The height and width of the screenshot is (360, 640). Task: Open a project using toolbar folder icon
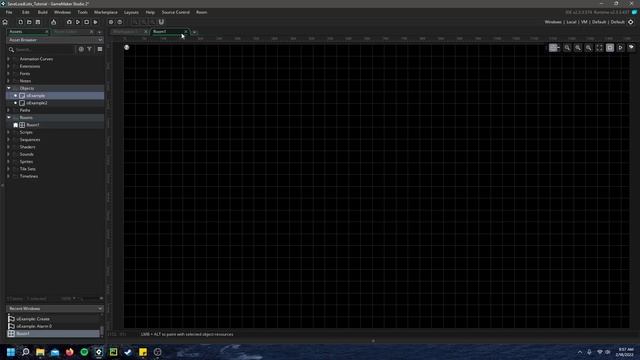pos(29,22)
